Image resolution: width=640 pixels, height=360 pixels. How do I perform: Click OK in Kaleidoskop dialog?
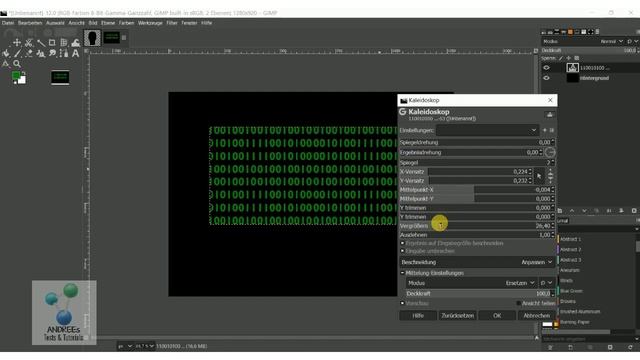point(497,316)
